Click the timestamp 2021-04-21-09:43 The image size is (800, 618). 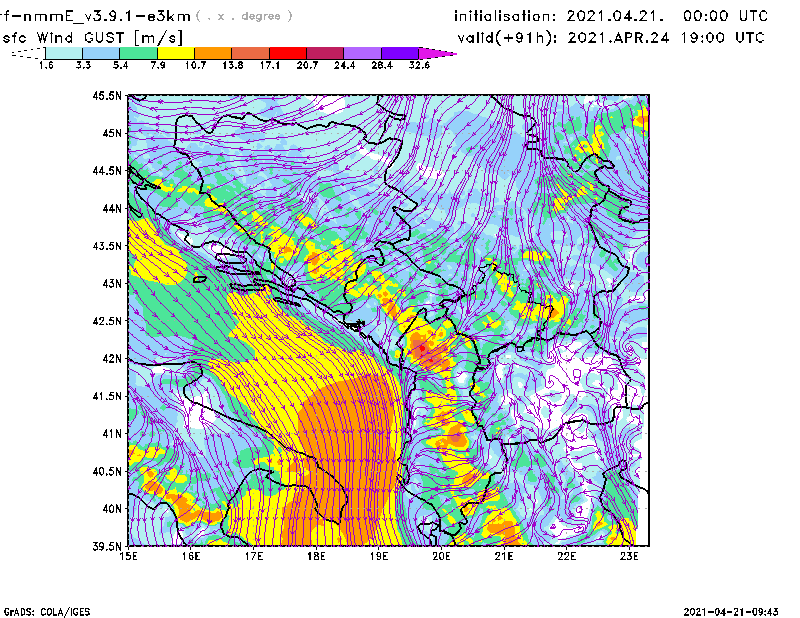coord(731,612)
